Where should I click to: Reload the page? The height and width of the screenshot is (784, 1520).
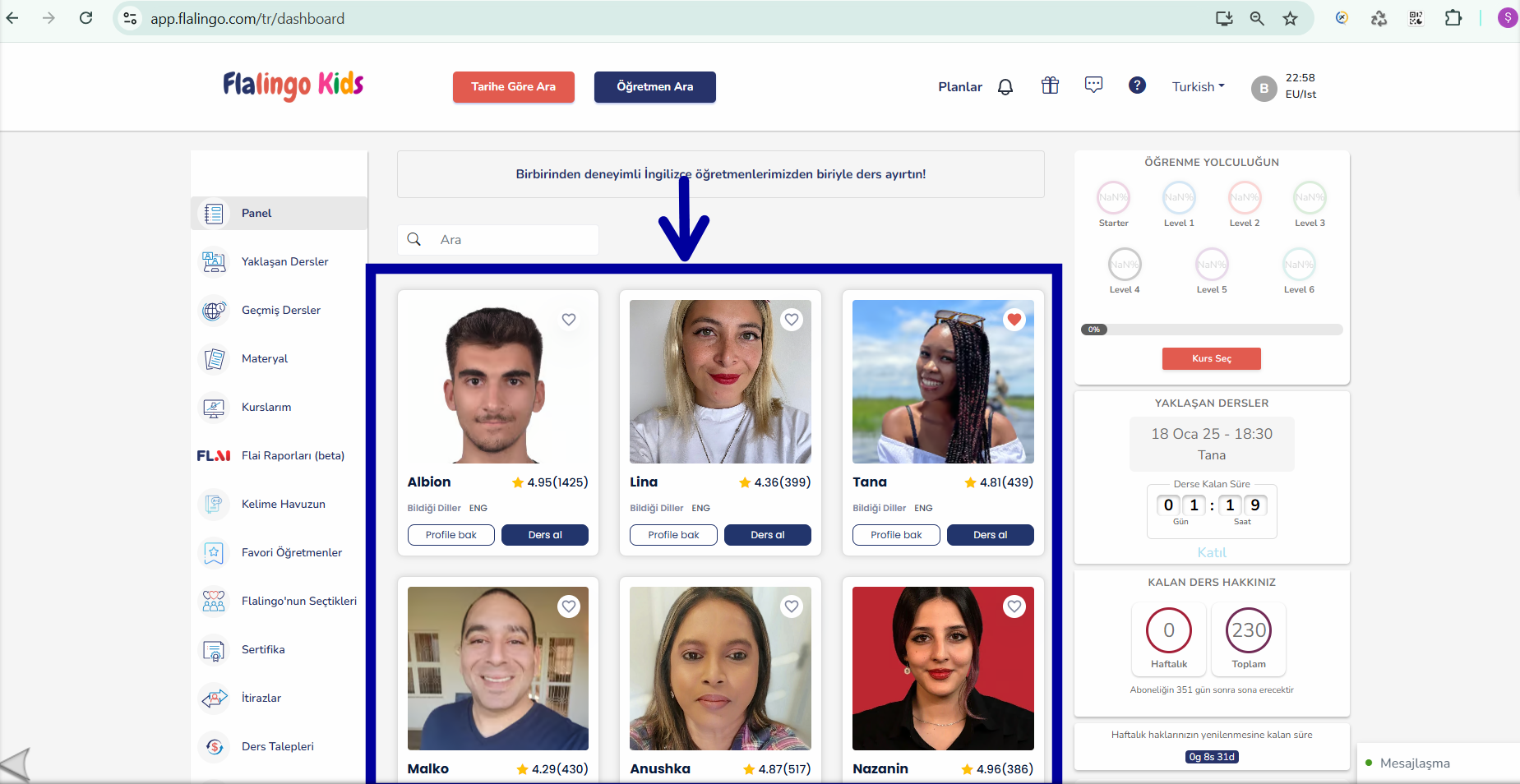coord(85,18)
